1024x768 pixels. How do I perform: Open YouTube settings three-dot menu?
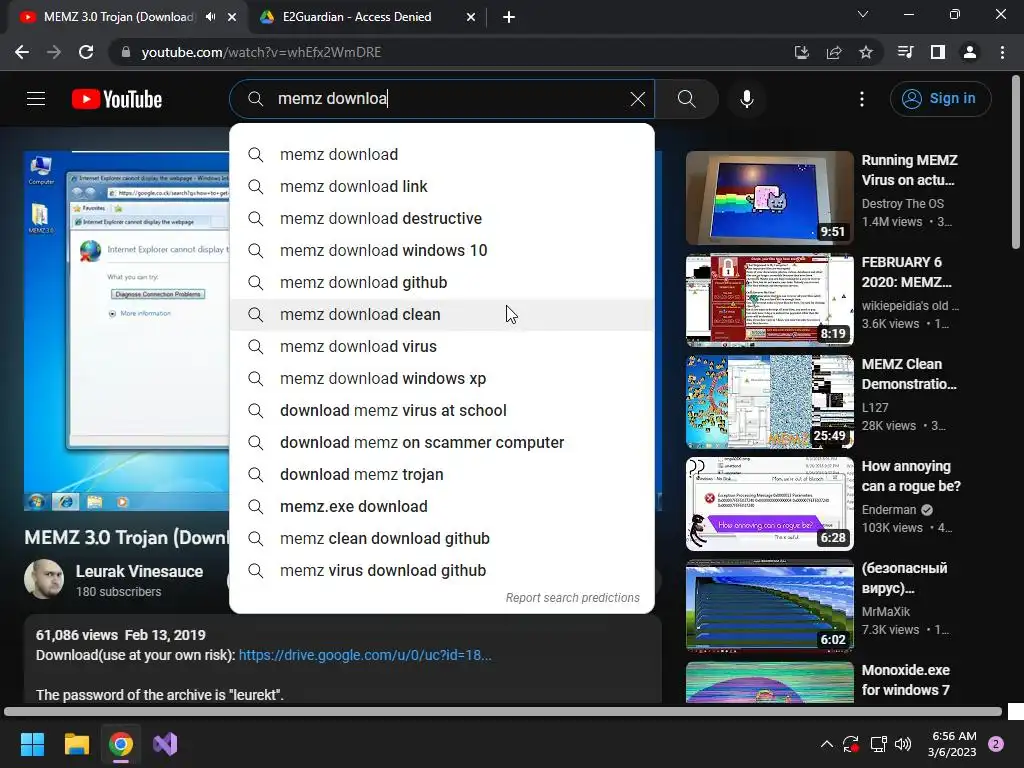coord(862,99)
